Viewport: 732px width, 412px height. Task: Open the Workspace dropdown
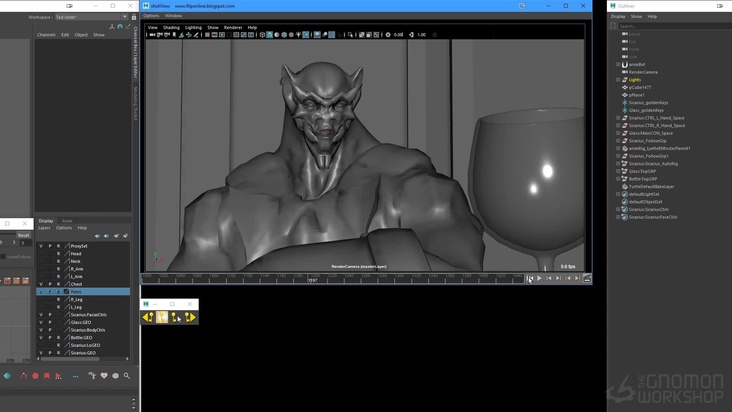click(92, 17)
